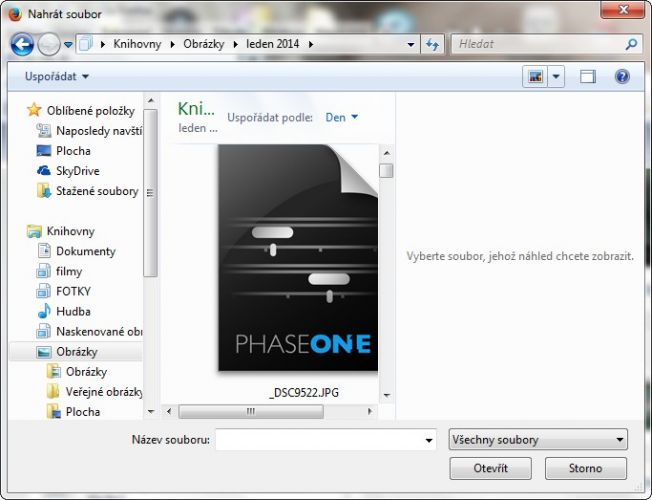The image size is (652, 500).
Task: Click the _DSC9522.JPG file name
Action: 304,393
